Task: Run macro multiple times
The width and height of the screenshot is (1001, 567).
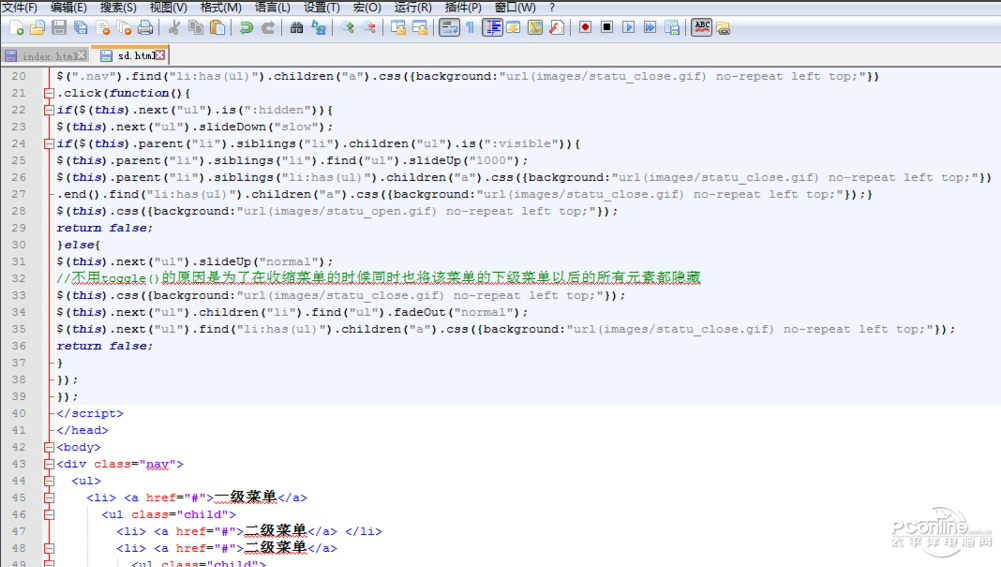Action: point(650,27)
